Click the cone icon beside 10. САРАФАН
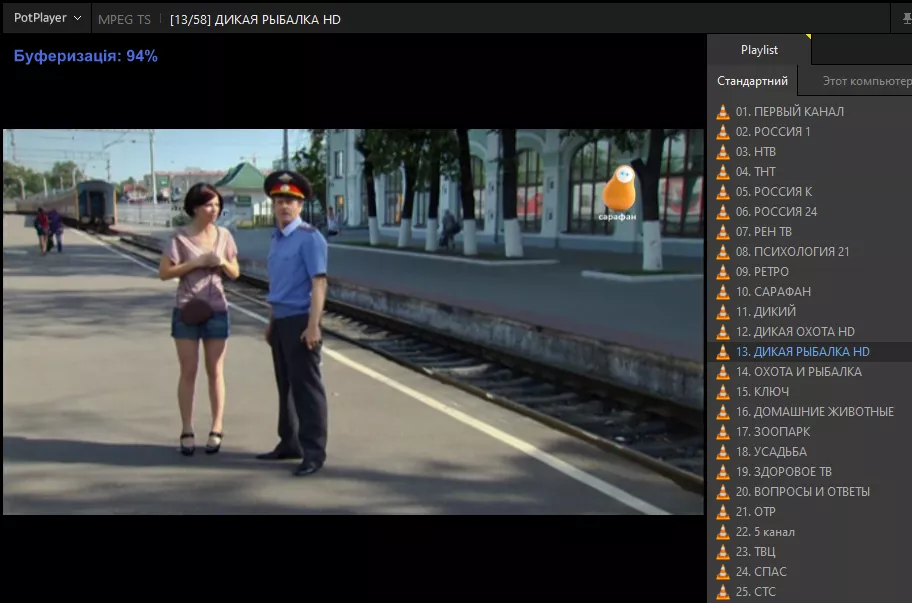This screenshot has width=912, height=603. [723, 292]
